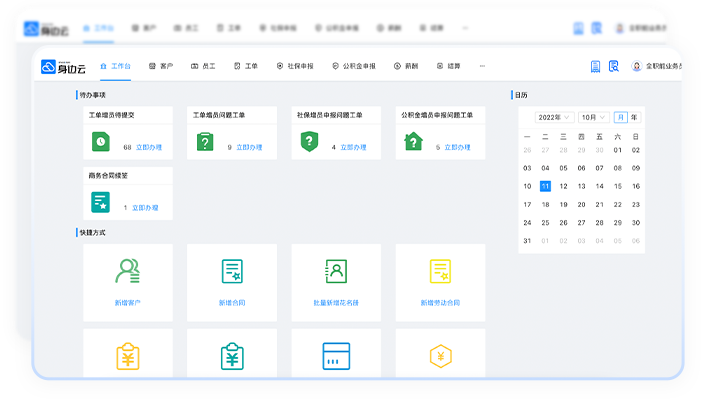Viewport: 701px width, 399px height.
Task: Select date 12 in the calendar
Action: pyautogui.click(x=563, y=186)
